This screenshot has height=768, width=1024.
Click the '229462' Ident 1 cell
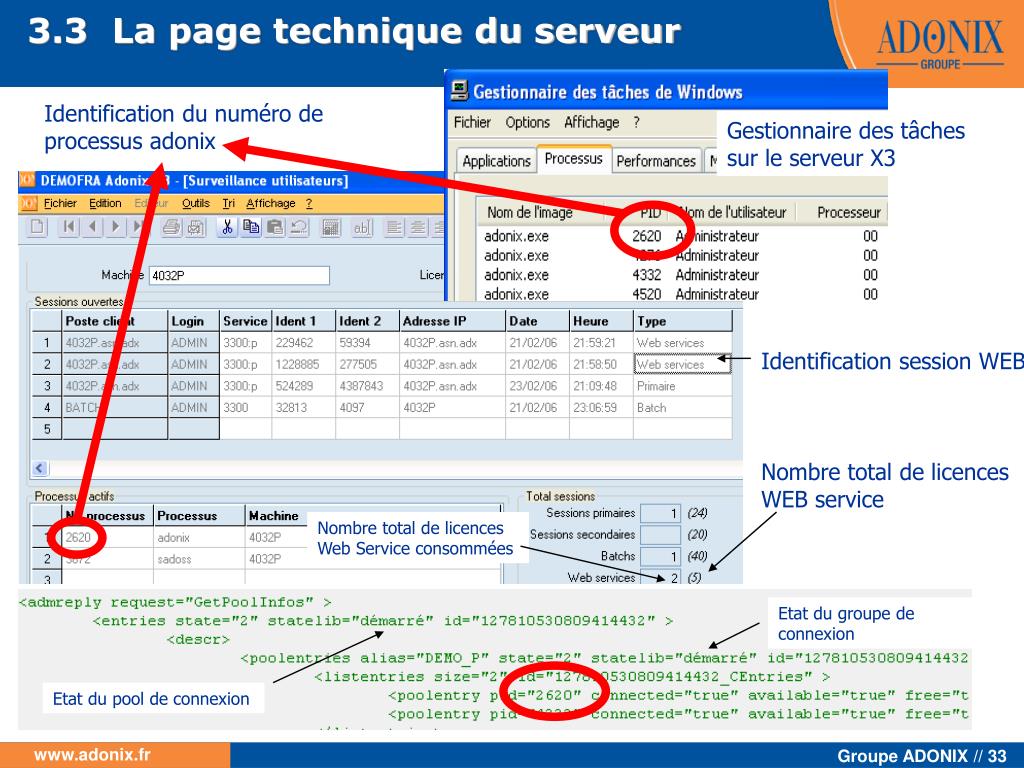point(304,343)
